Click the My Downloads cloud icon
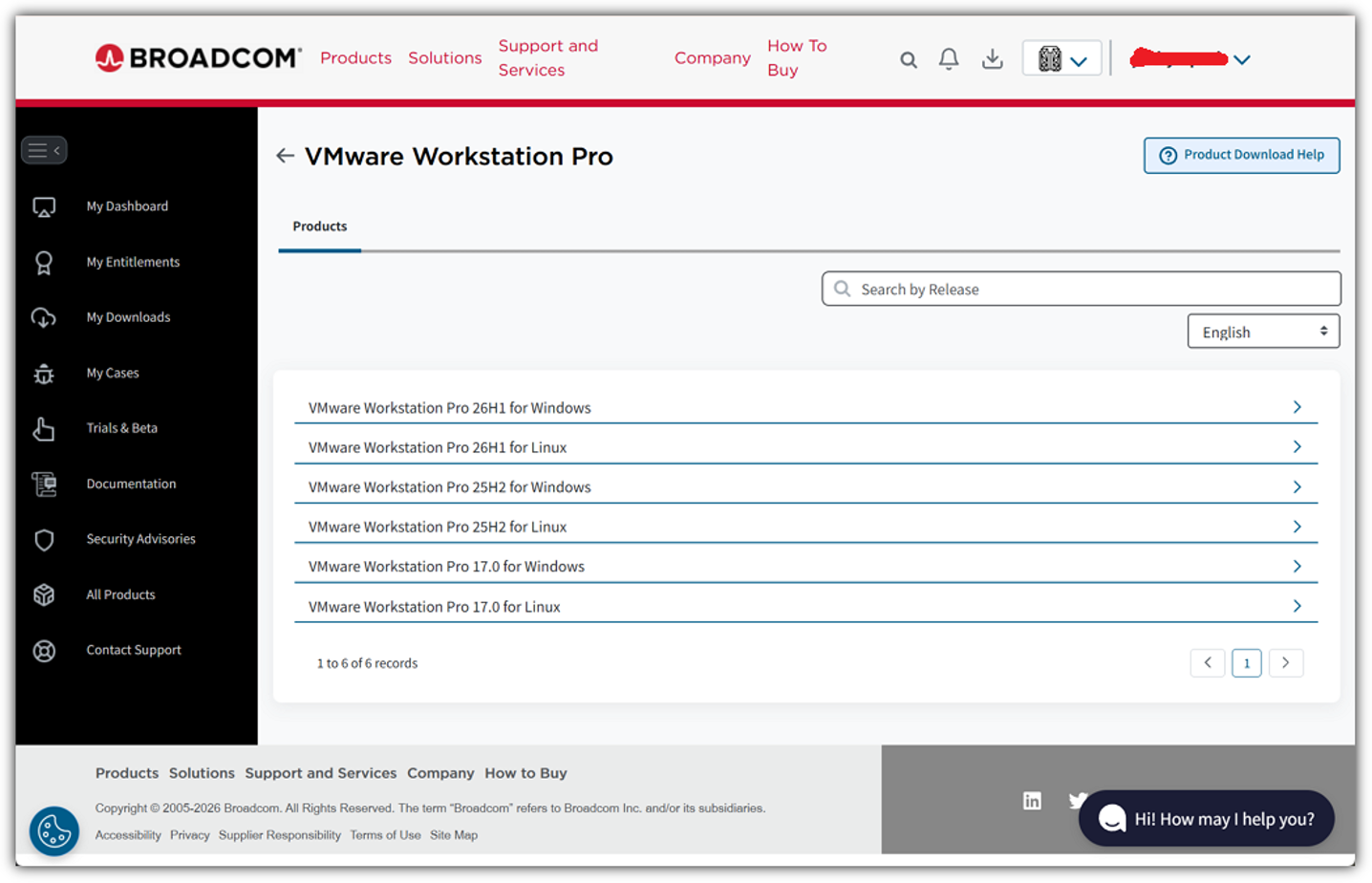 [44, 318]
